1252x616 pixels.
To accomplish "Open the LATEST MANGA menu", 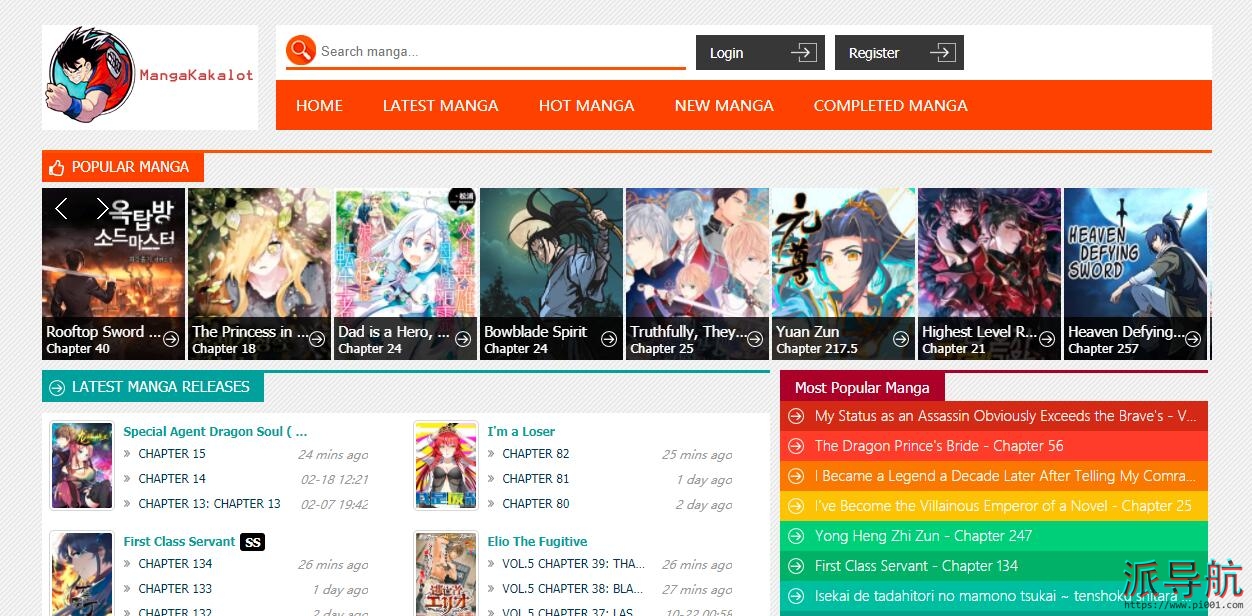I will click(440, 105).
